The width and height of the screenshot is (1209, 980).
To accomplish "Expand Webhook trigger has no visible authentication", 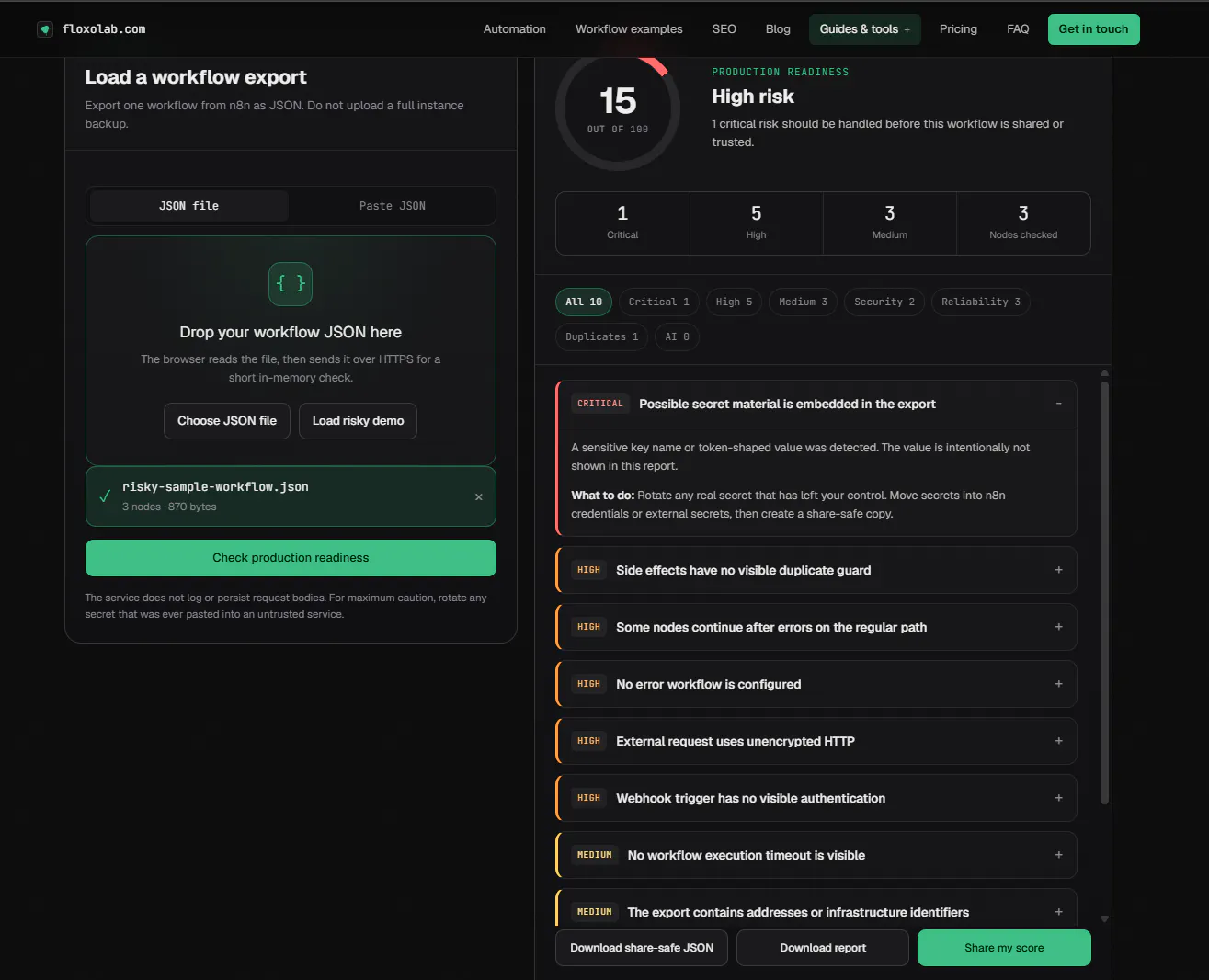I will pos(1058,798).
